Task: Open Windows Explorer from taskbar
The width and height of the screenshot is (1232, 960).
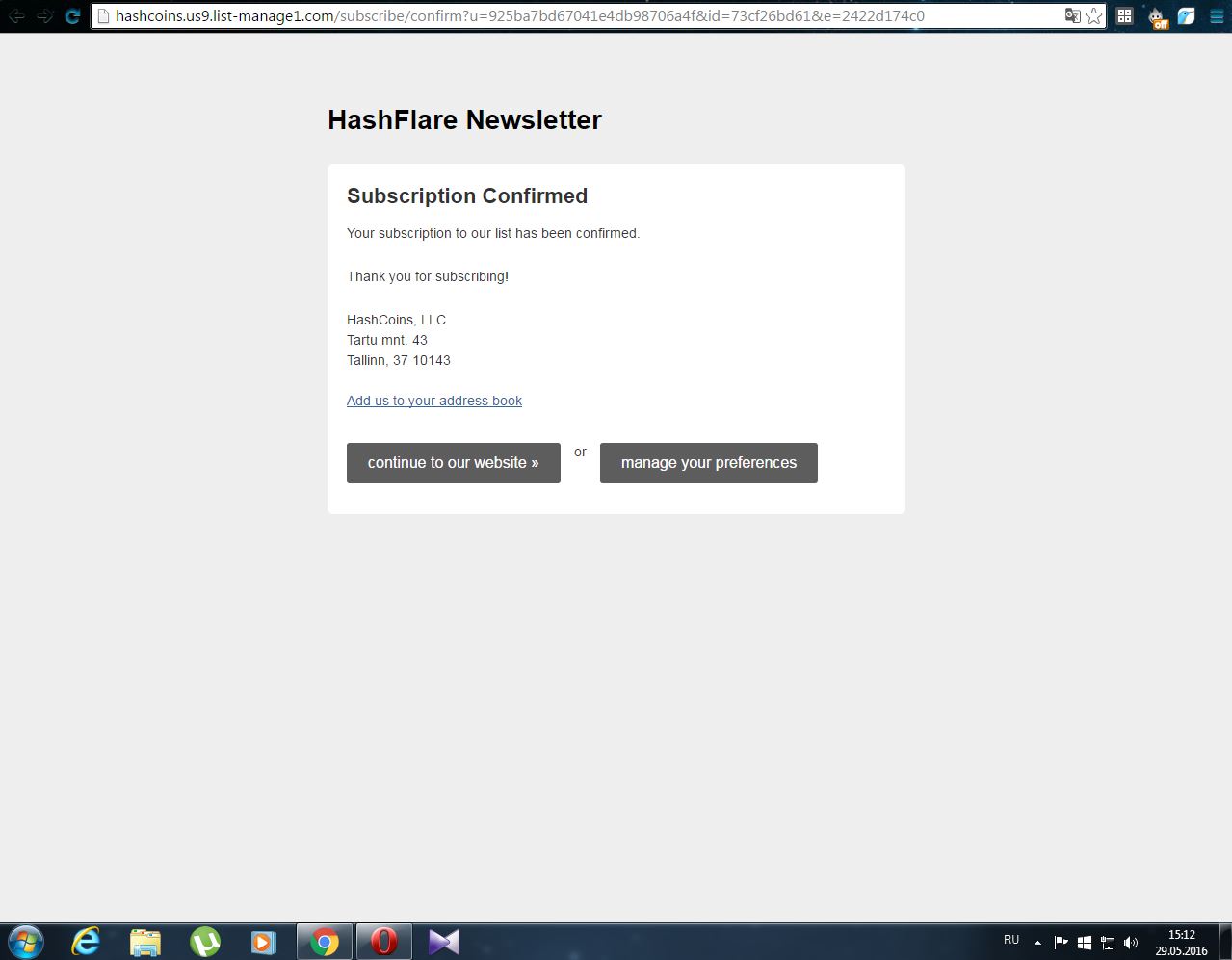Action: (x=145, y=942)
